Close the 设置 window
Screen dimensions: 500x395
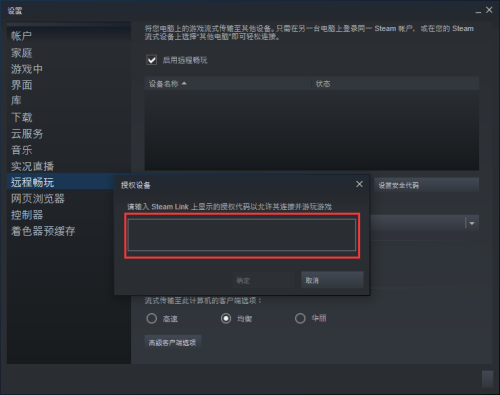click(489, 10)
